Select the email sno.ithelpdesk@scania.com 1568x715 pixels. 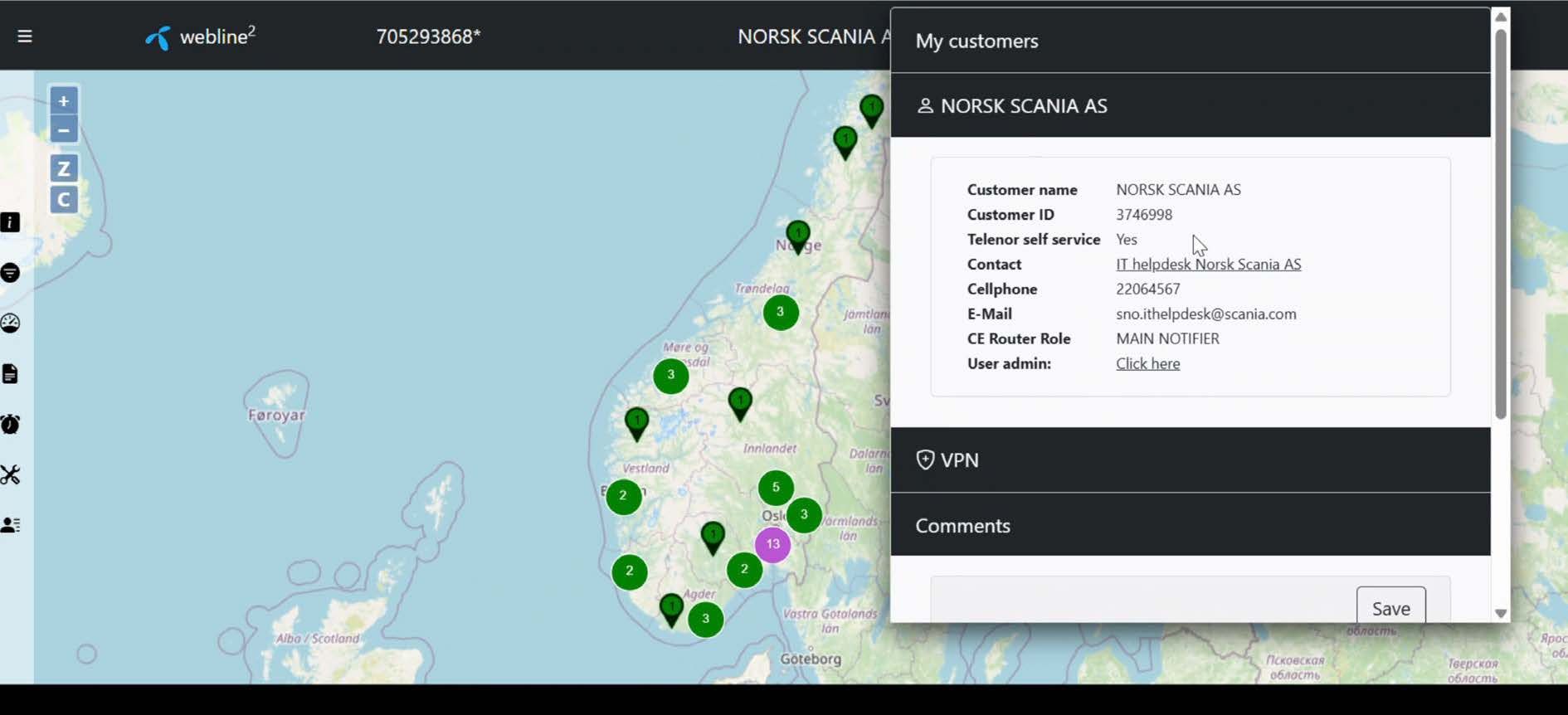tap(1205, 314)
